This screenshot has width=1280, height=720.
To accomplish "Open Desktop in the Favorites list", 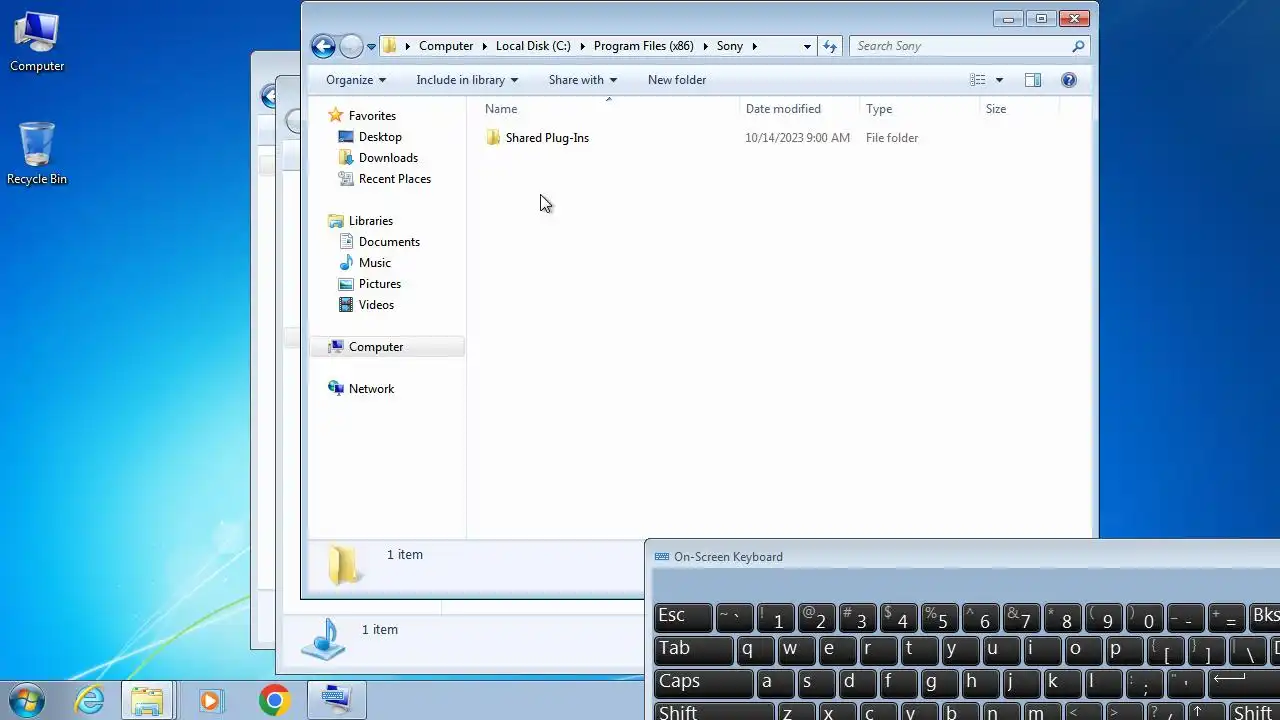I will (x=380, y=137).
